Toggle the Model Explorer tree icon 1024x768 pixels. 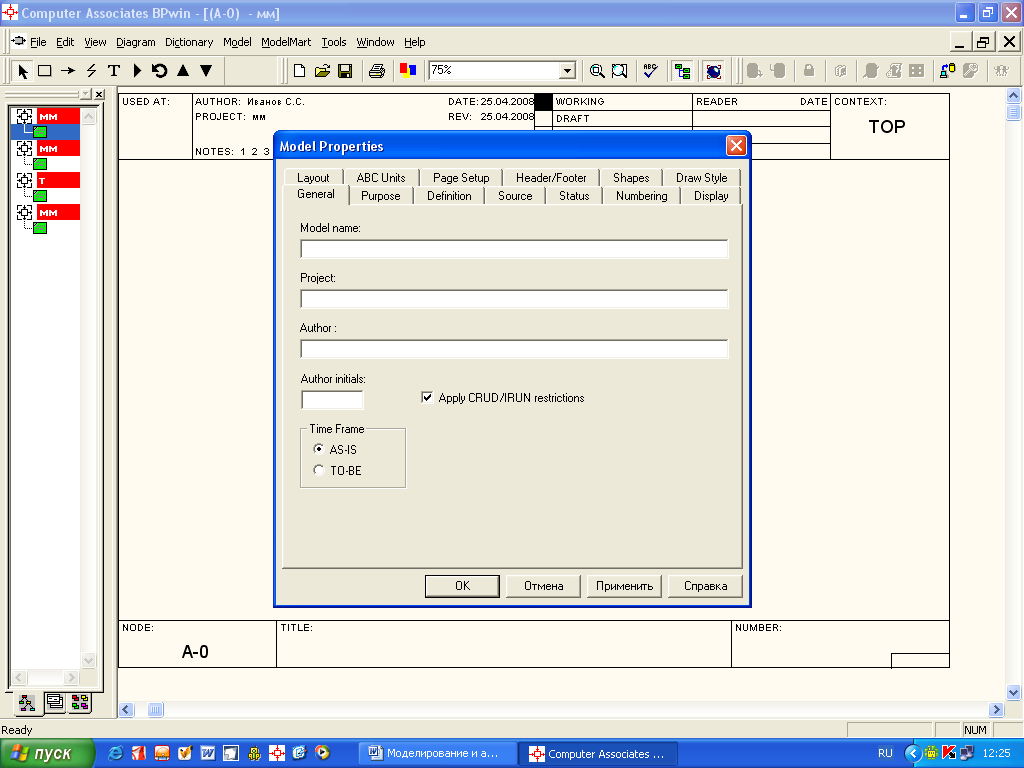[682, 71]
